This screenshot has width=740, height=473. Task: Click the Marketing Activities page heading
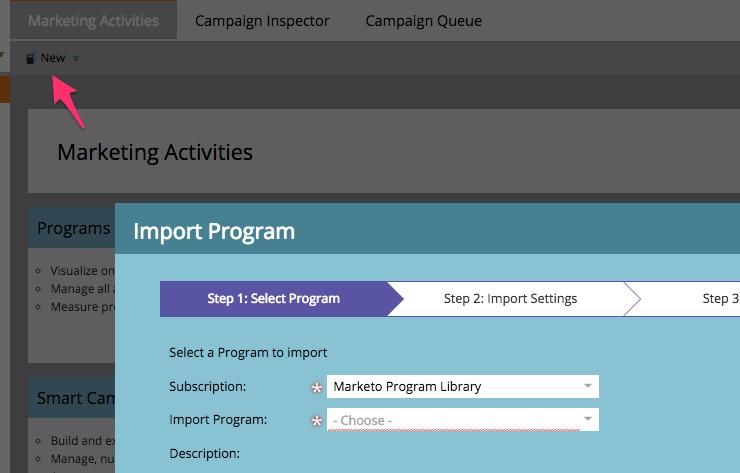(155, 153)
